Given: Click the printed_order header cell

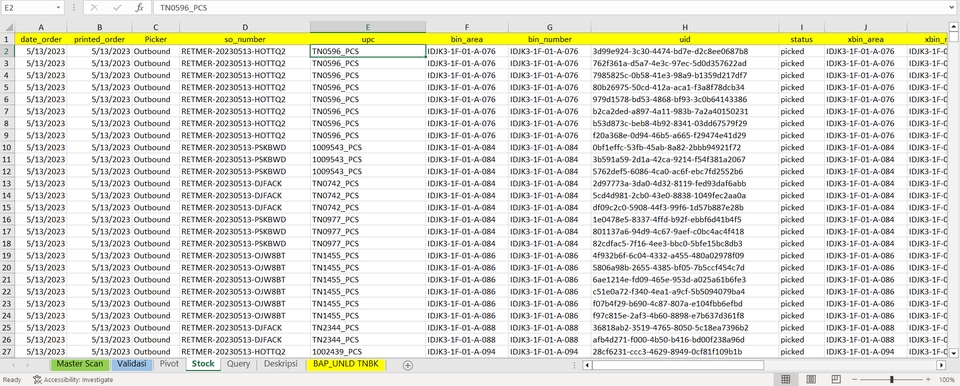Looking at the screenshot, I should (99, 39).
